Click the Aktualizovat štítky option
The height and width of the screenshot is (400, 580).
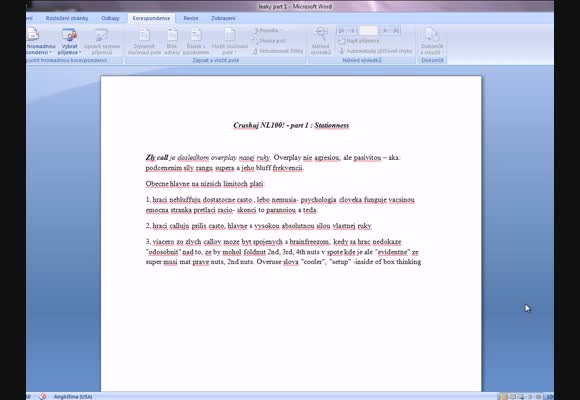click(x=277, y=51)
